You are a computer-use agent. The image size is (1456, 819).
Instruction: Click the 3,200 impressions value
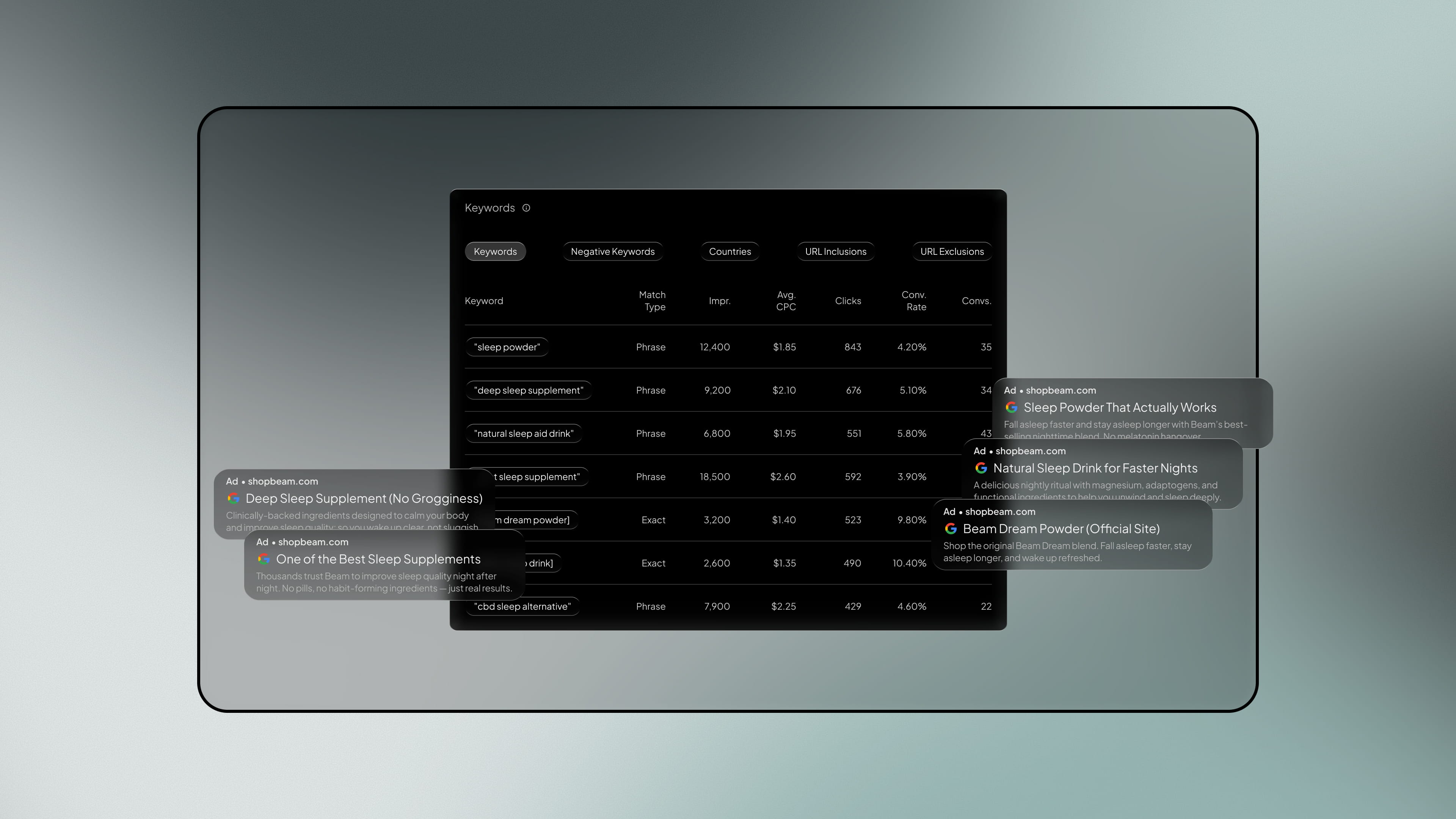point(717,520)
